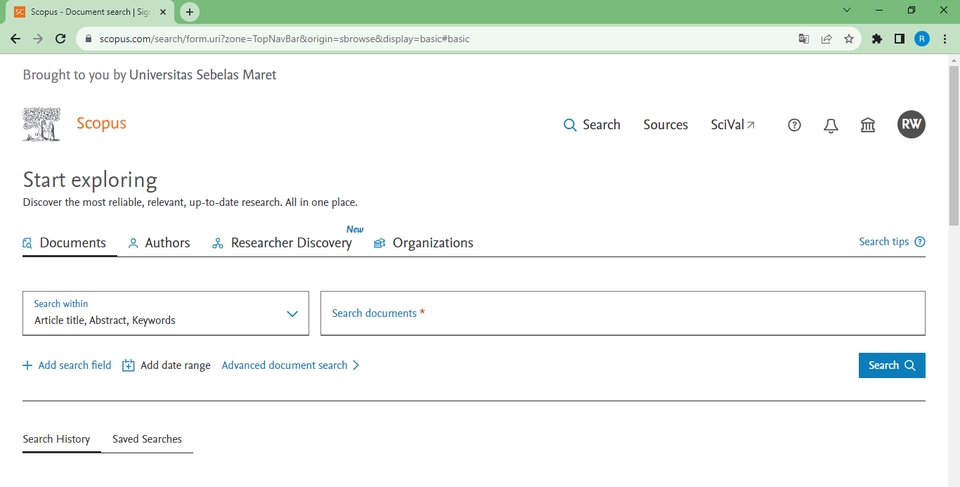Bookmark this page with the star

click(x=849, y=39)
